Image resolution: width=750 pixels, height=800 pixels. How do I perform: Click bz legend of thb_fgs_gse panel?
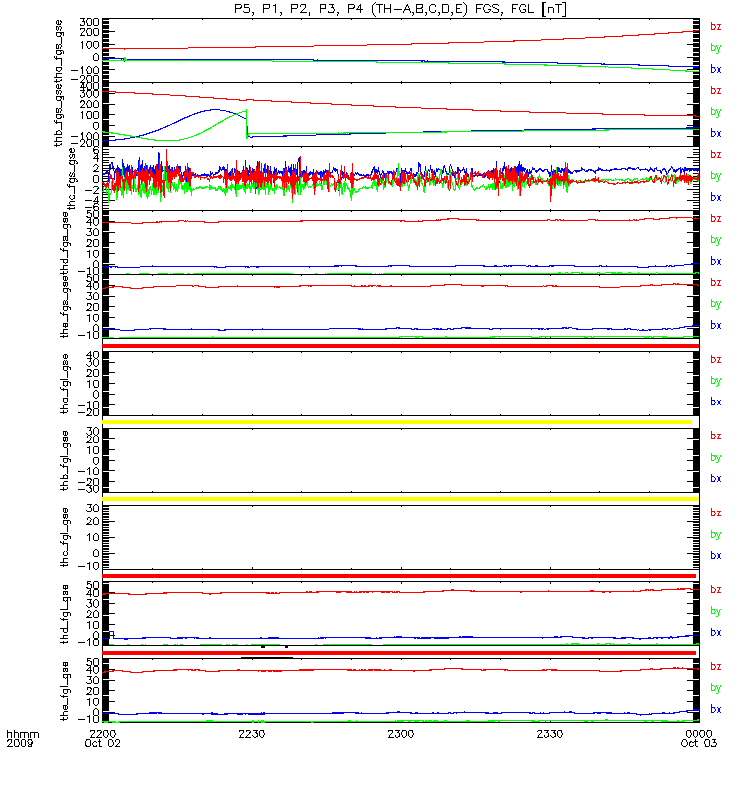point(716,90)
